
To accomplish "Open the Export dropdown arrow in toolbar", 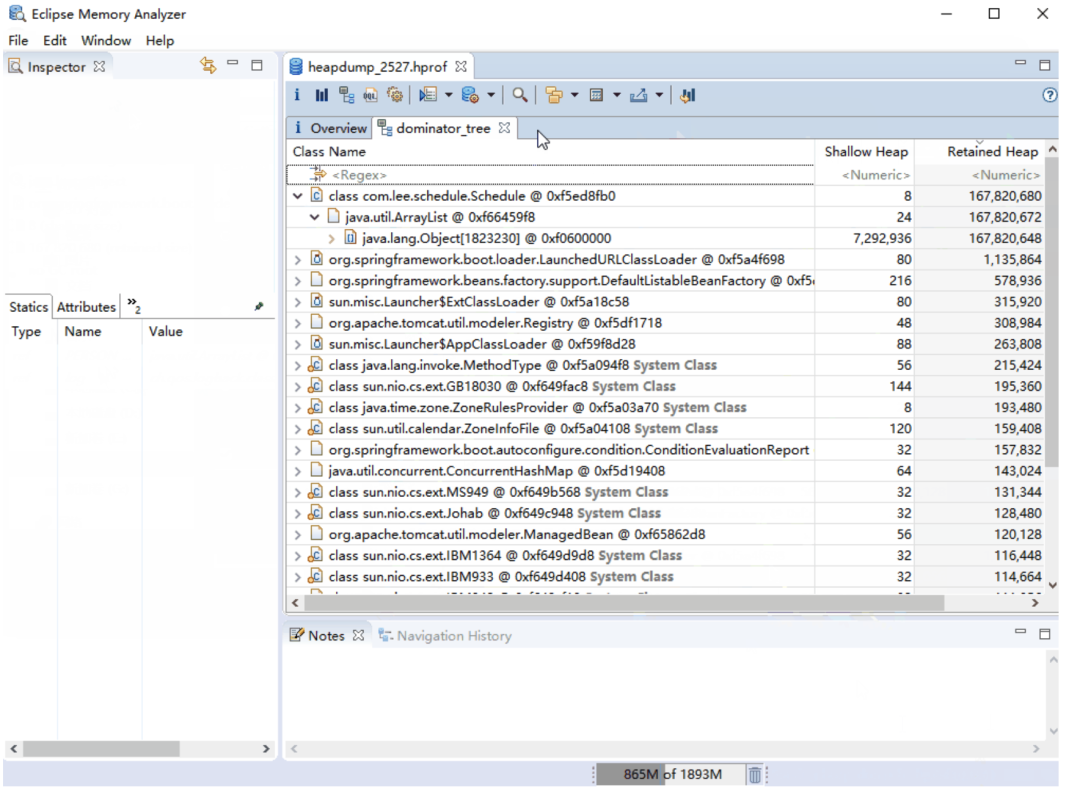I will click(x=660, y=95).
